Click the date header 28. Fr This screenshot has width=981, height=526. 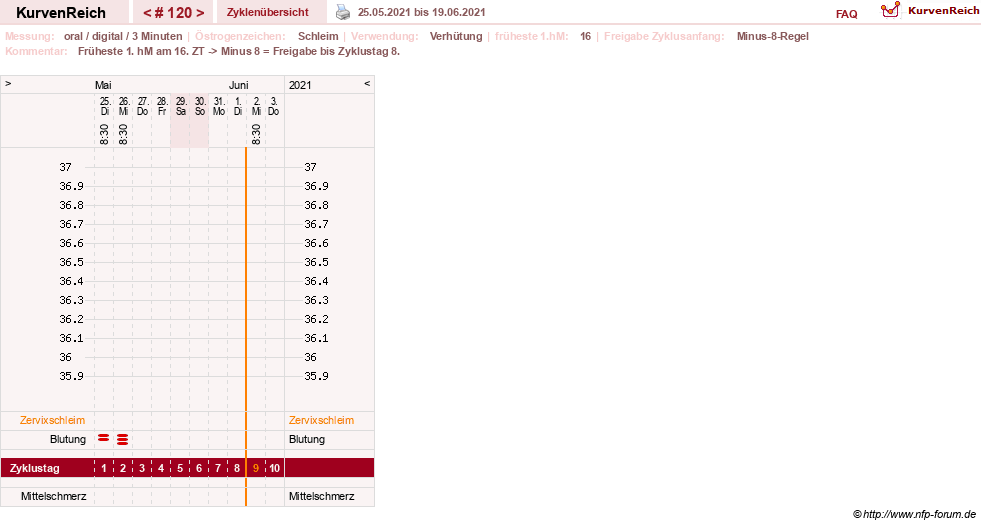pyautogui.click(x=161, y=106)
